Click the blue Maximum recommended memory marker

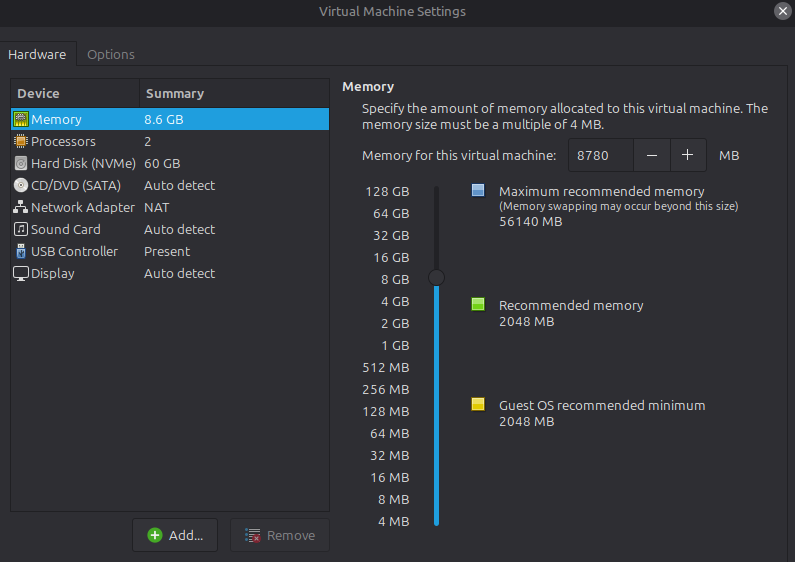click(478, 190)
